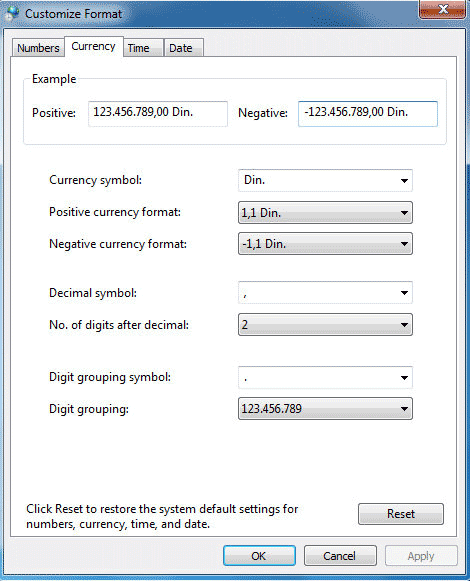
Task: Select the Currency tab
Action: (93, 46)
